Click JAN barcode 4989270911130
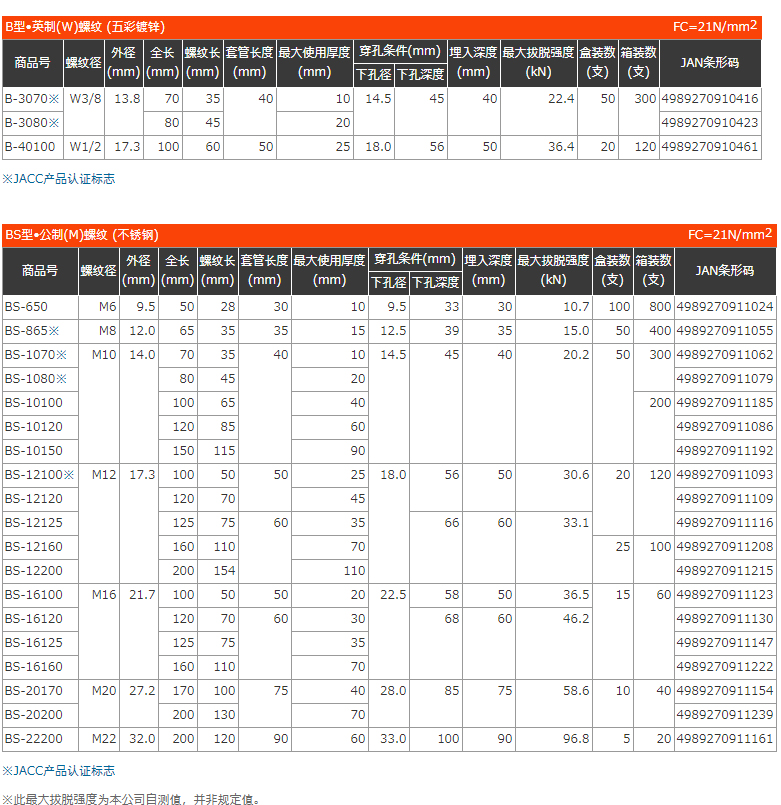The image size is (781, 805). (x=725, y=619)
